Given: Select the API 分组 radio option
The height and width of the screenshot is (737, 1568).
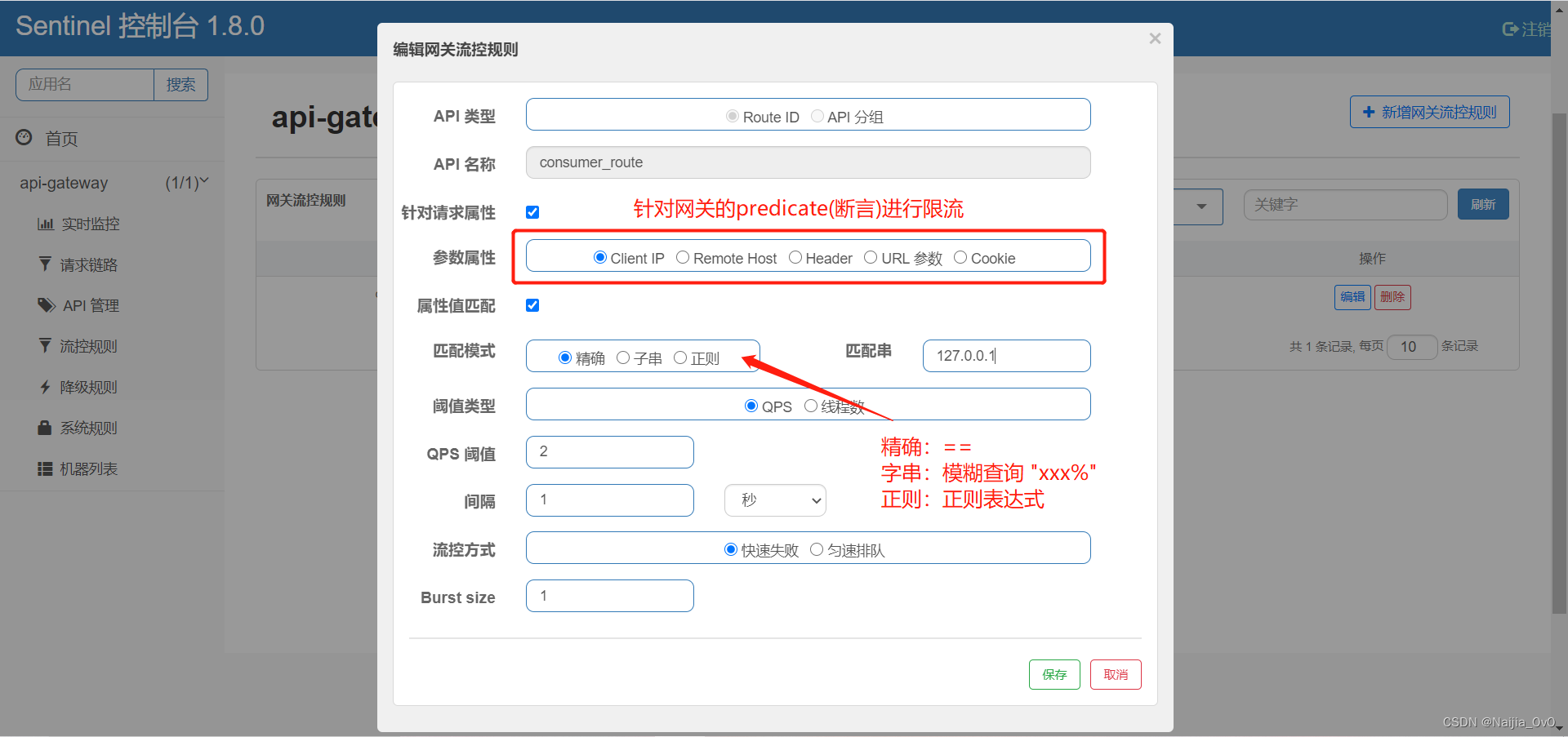Looking at the screenshot, I should [x=817, y=116].
